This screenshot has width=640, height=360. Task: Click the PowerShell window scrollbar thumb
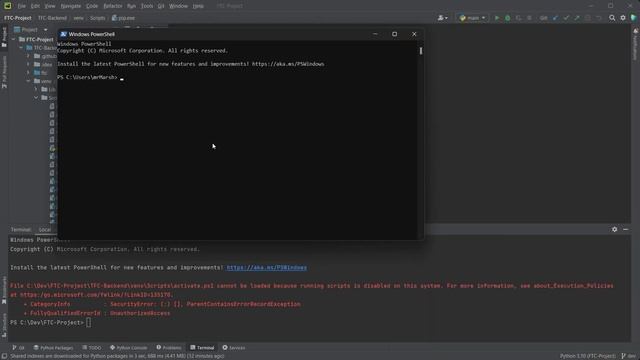[x=421, y=51]
